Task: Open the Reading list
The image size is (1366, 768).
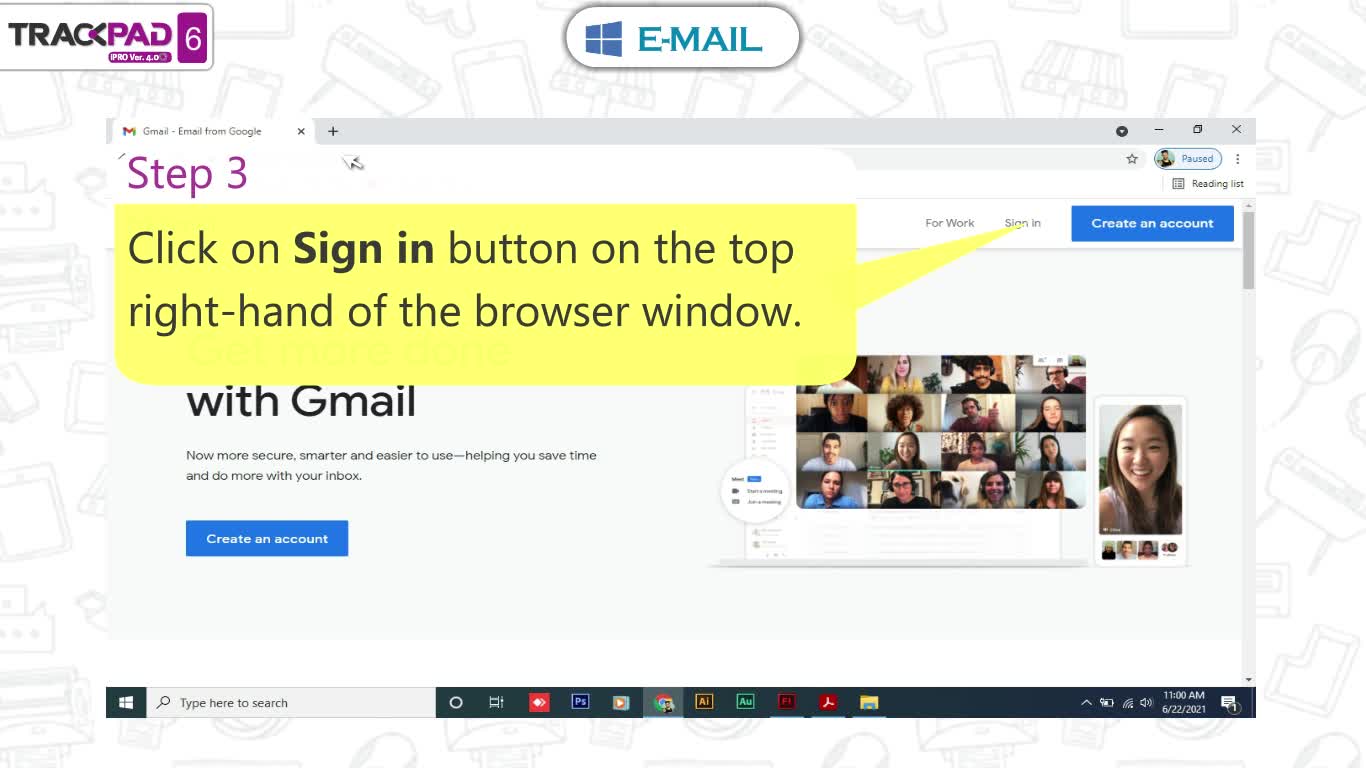Action: 1208,183
